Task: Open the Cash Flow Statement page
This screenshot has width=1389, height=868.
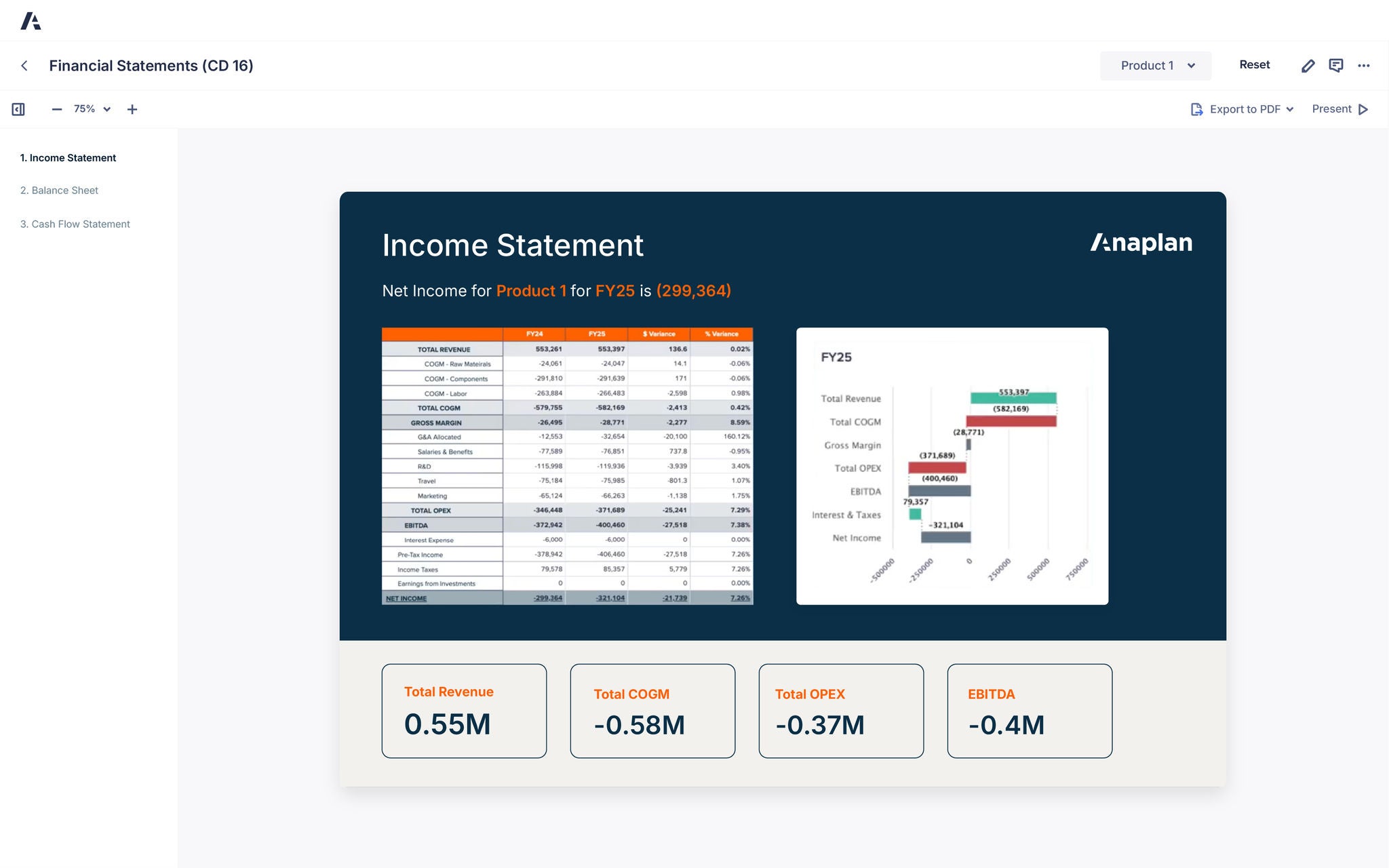Action: [x=75, y=224]
